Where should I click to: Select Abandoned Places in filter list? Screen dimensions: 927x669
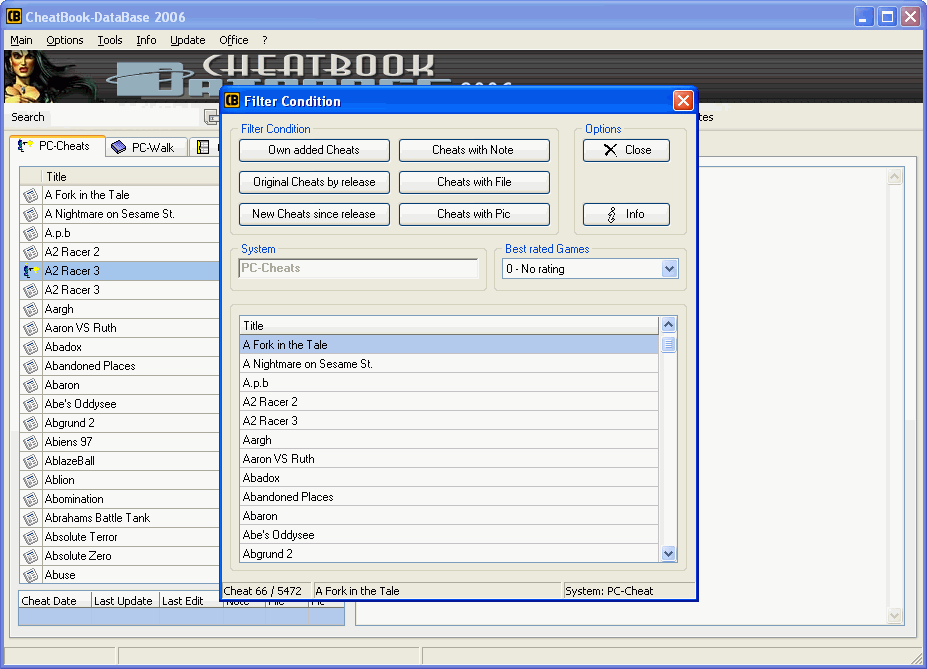pos(288,497)
